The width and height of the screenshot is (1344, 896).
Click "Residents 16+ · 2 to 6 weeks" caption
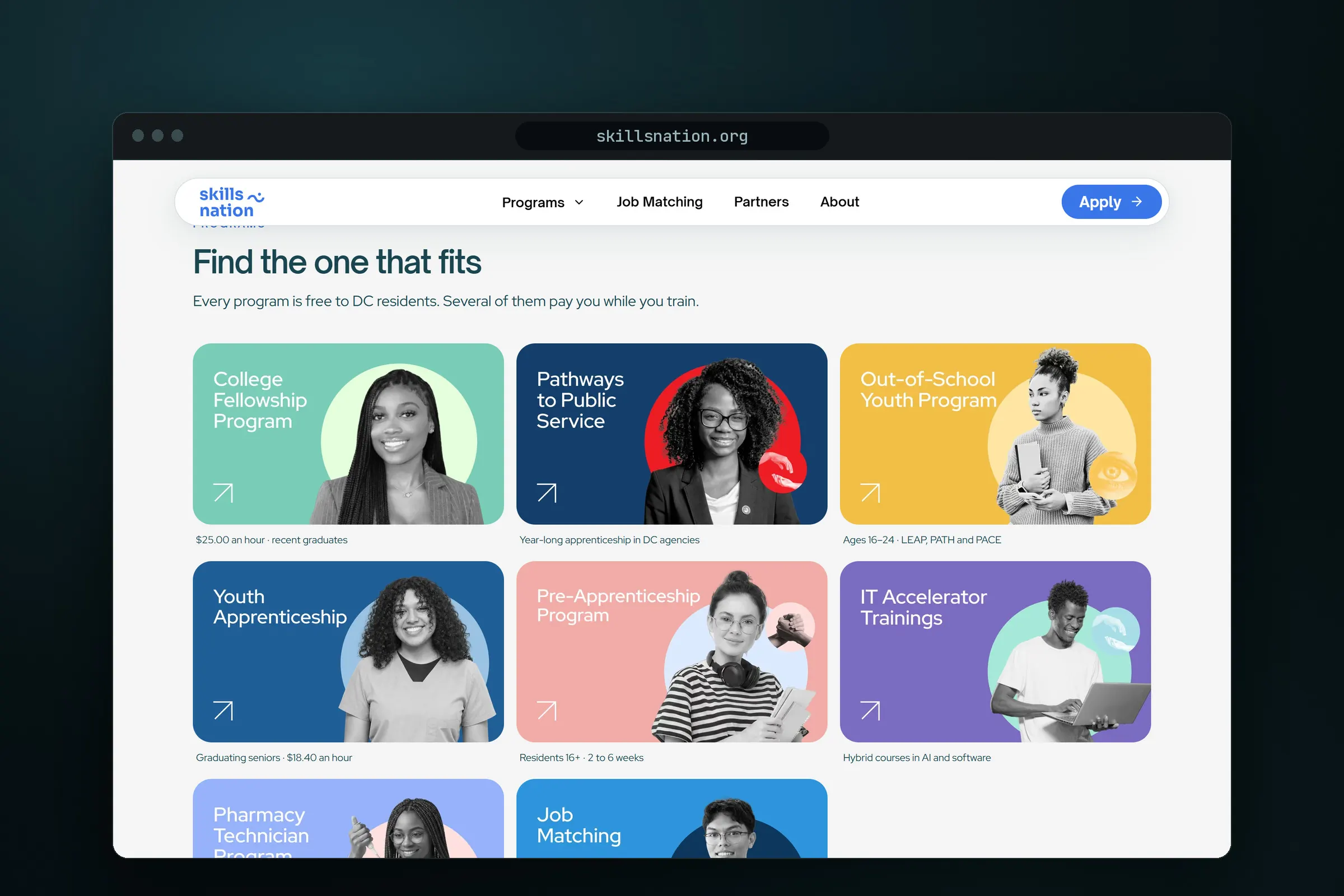[581, 758]
